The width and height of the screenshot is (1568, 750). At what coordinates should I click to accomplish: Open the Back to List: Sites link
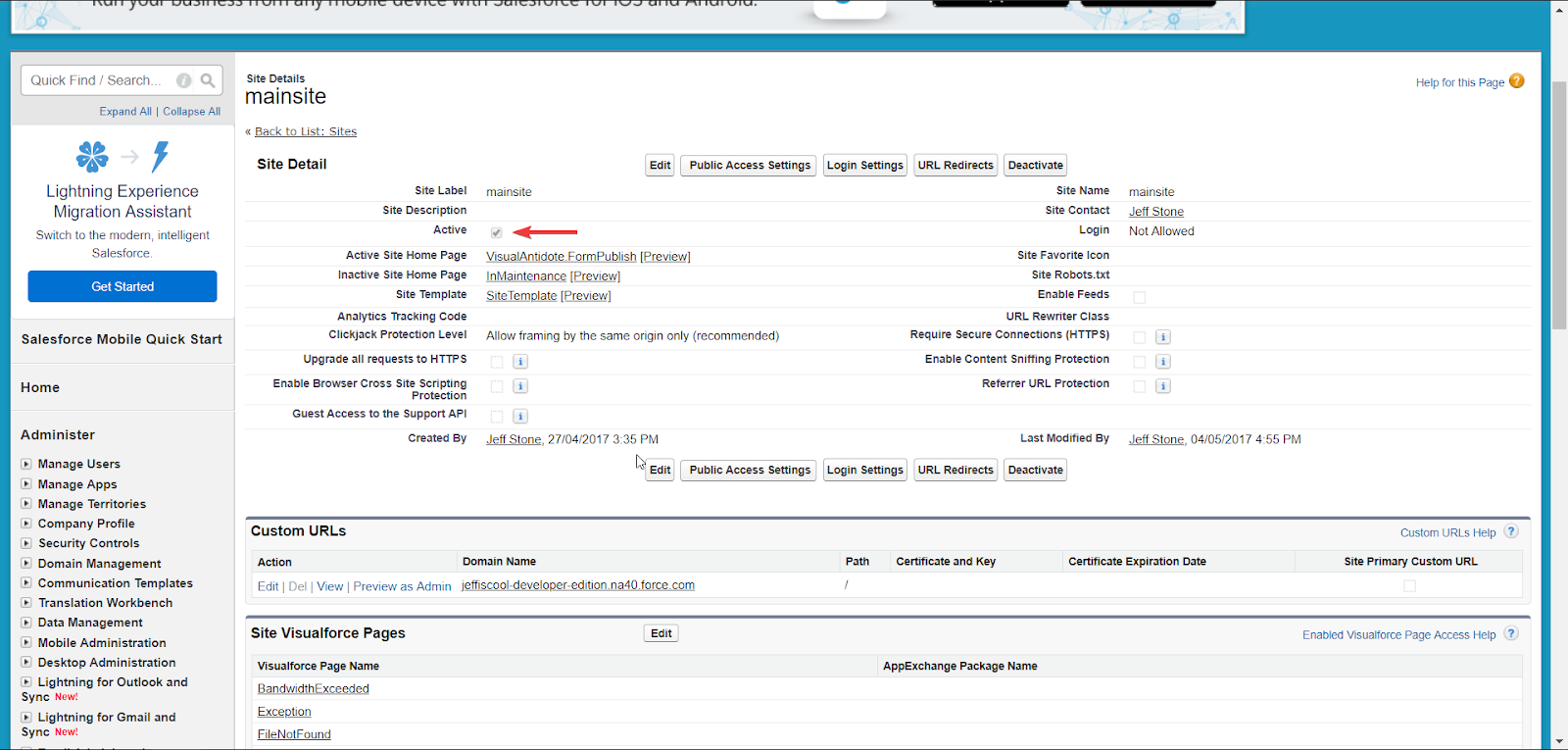[305, 131]
